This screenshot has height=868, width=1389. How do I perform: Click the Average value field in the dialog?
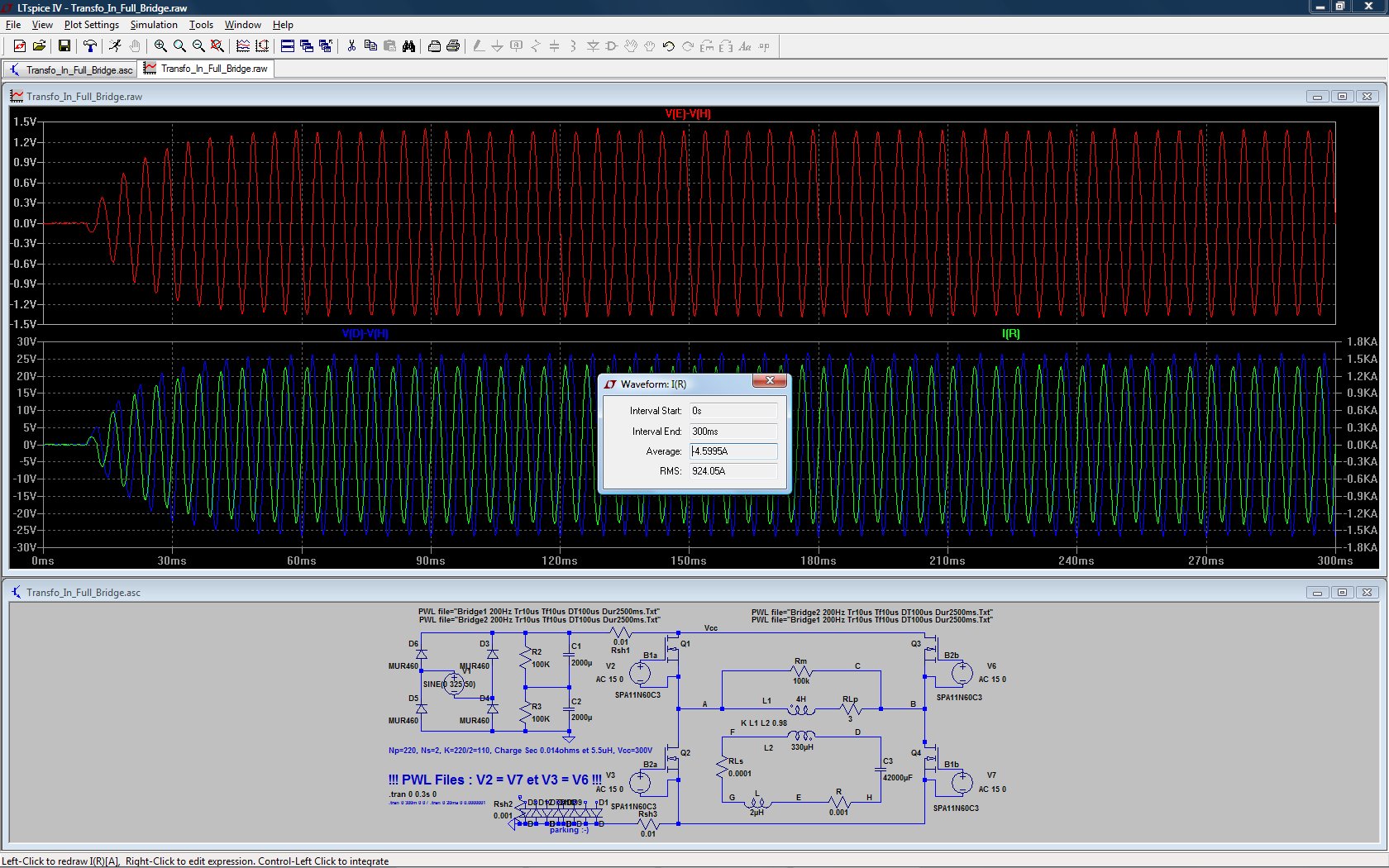733,451
